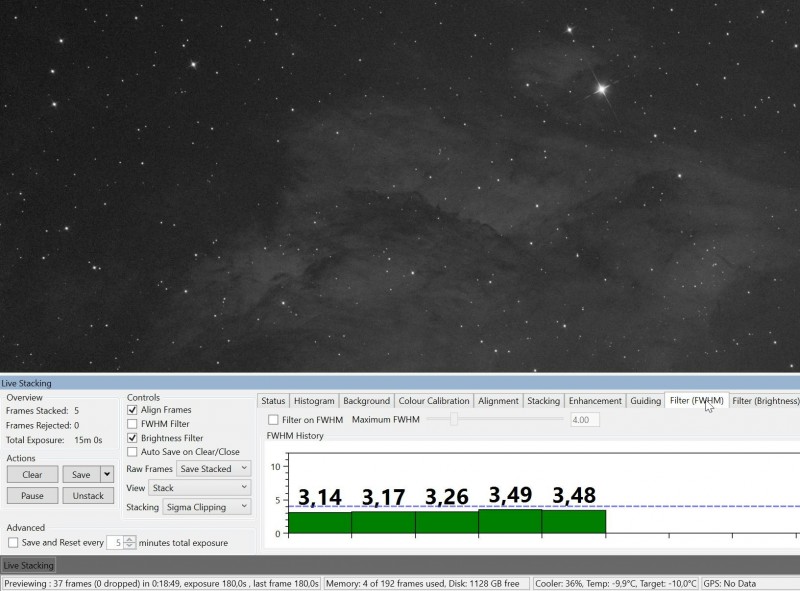Enable Auto Save on Clear/Close

[132, 452]
